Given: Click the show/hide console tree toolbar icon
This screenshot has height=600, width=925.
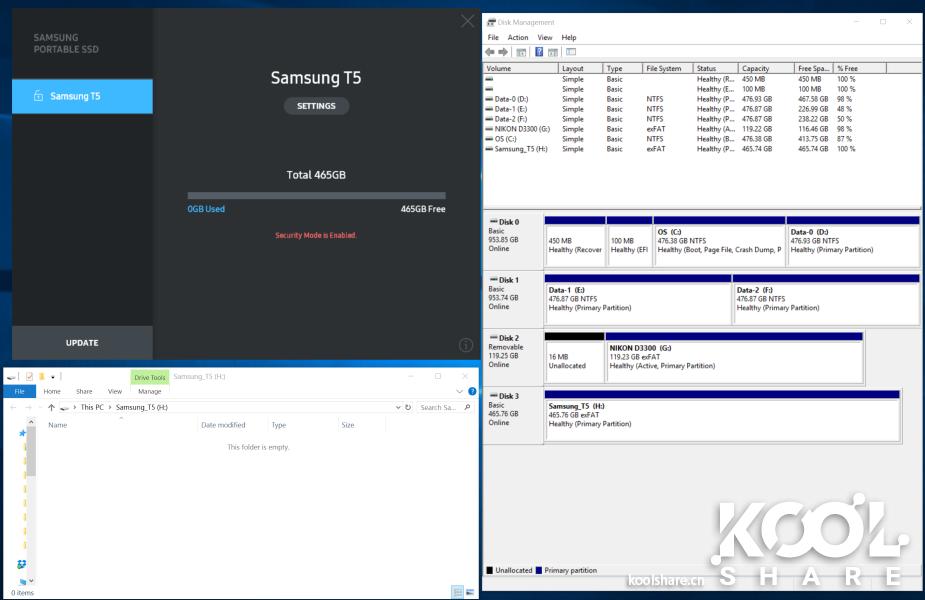Looking at the screenshot, I should pyautogui.click(x=521, y=53).
